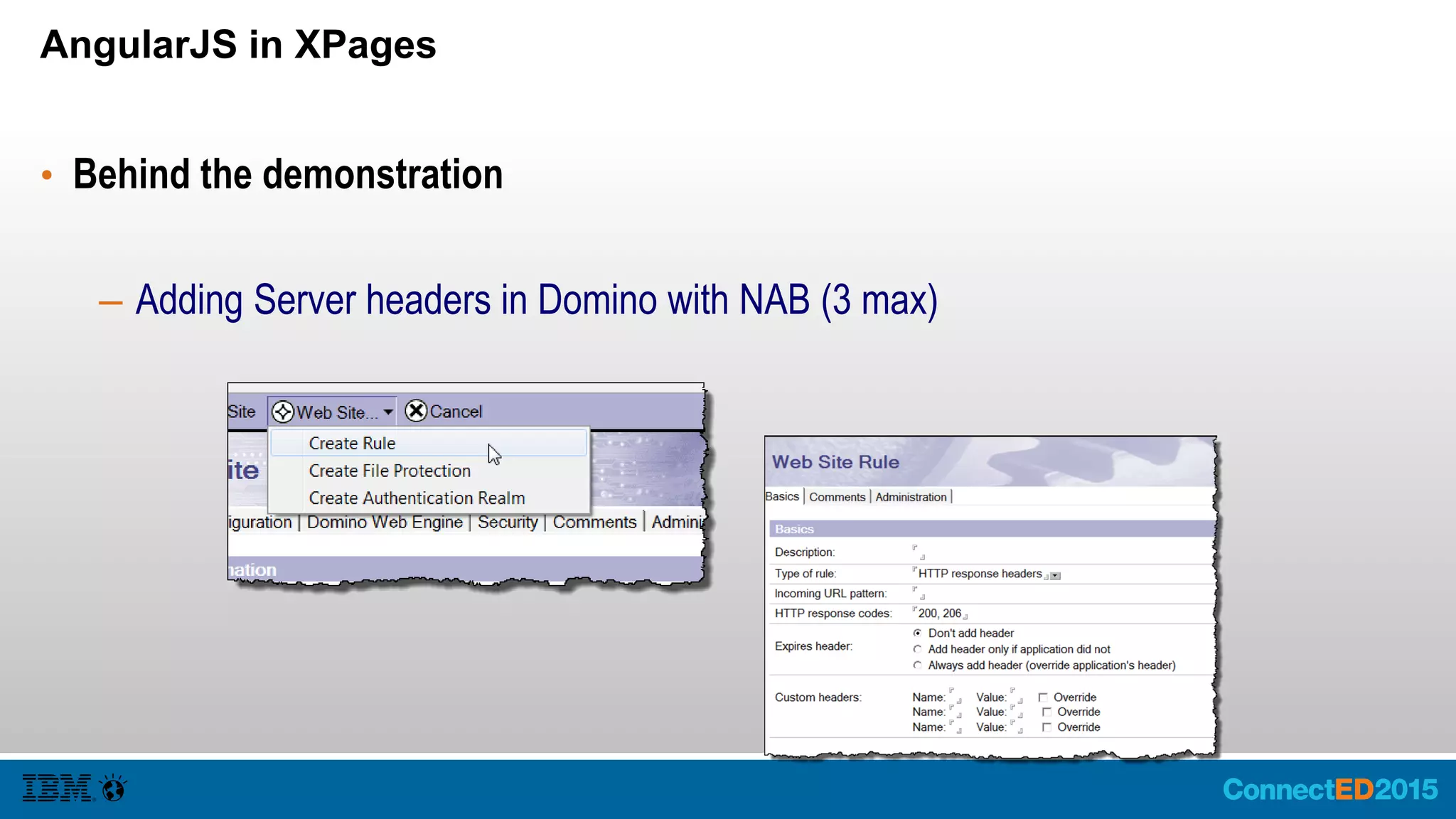Open the Type of rule dropdown
This screenshot has height=819, width=1456.
(1056, 576)
